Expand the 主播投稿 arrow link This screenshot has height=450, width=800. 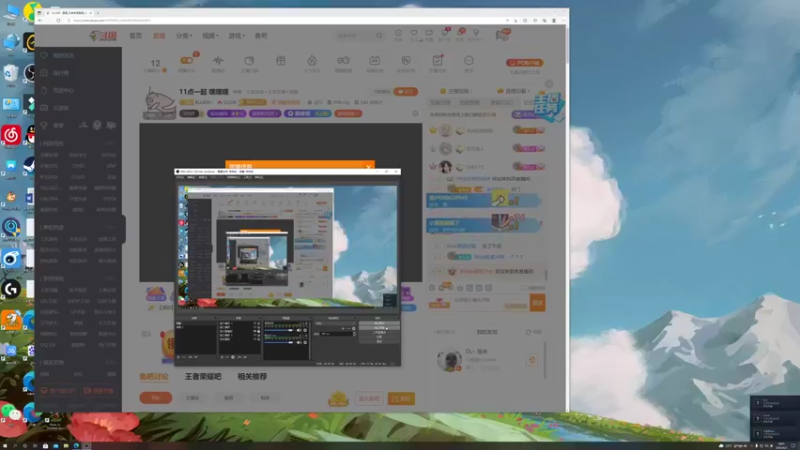(457, 91)
